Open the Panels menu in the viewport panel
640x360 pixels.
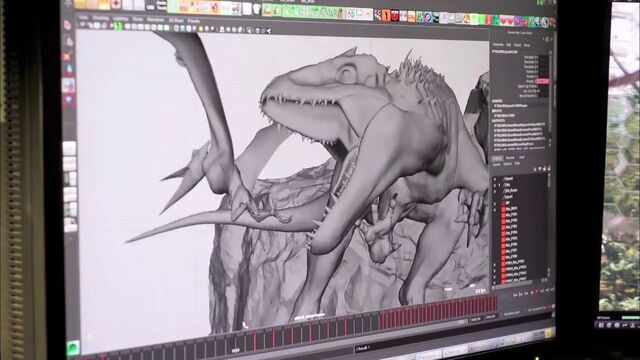point(194,20)
